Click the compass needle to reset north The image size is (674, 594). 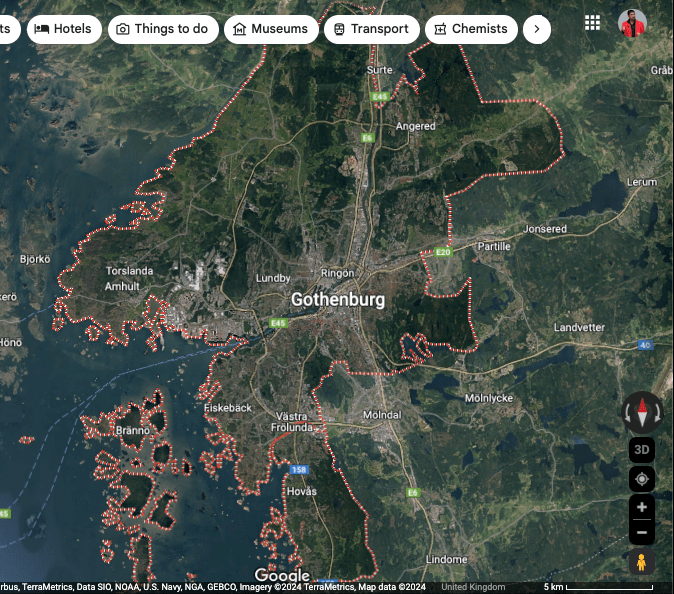642,411
